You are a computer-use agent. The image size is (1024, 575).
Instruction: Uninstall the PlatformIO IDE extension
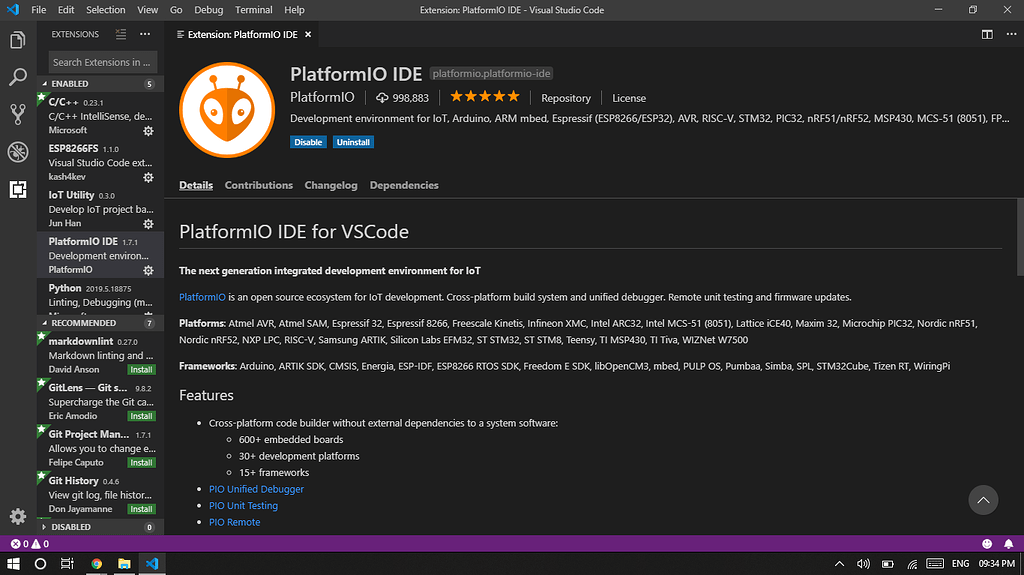tap(353, 142)
